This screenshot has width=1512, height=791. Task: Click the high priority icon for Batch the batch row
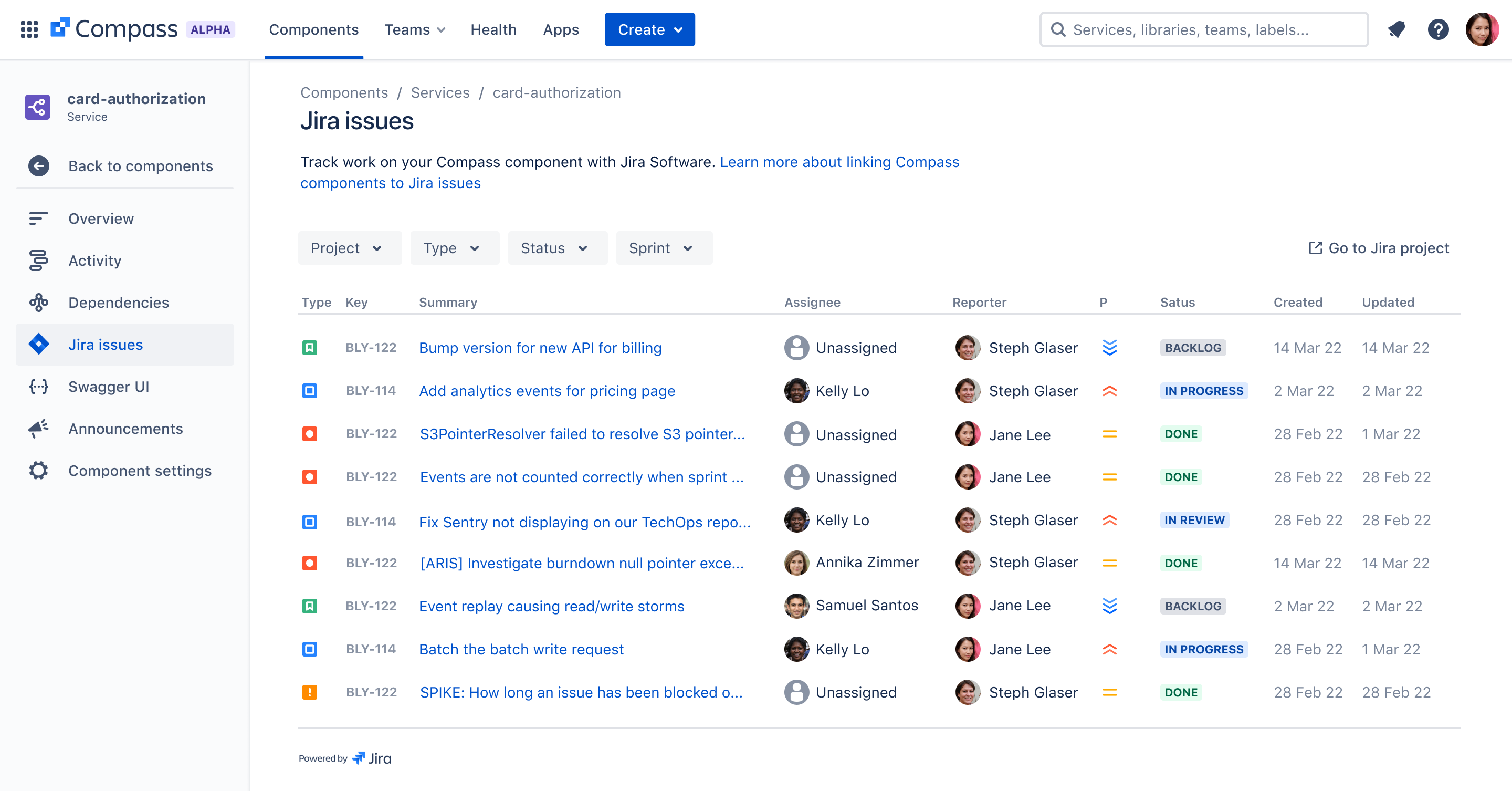tap(1109, 649)
